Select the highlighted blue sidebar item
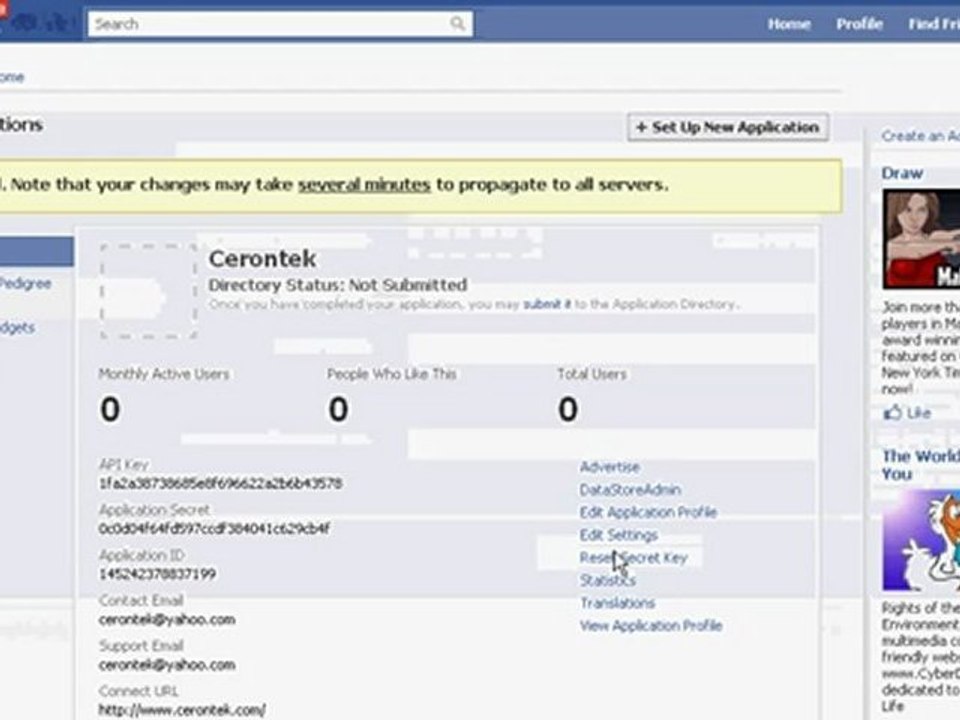 coord(37,251)
